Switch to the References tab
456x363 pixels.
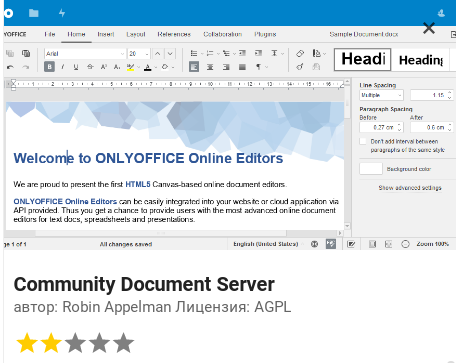(x=174, y=34)
